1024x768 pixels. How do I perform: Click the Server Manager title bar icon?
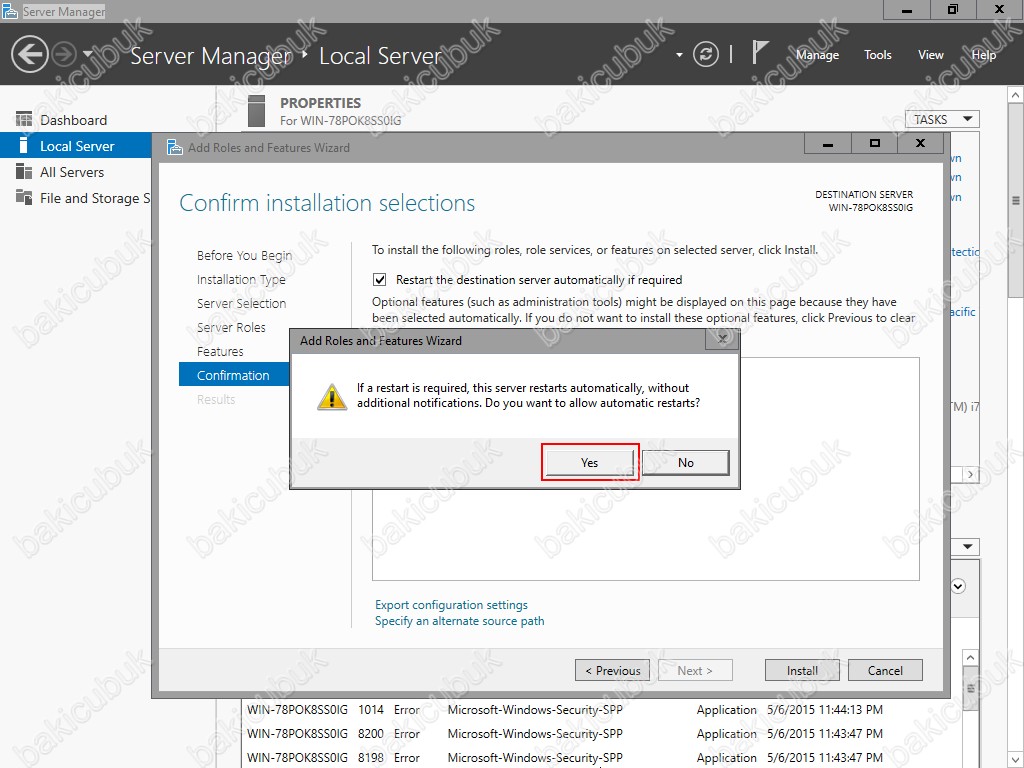[x=10, y=10]
